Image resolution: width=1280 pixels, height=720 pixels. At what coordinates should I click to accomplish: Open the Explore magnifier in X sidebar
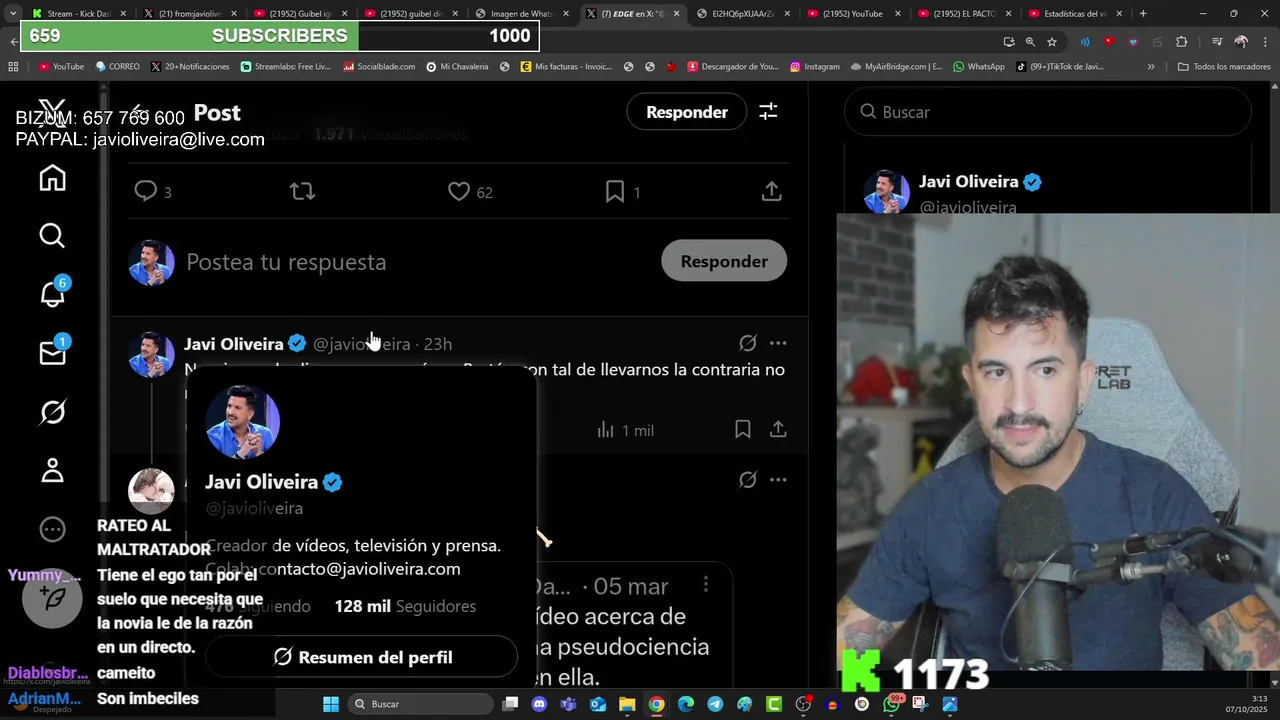coord(52,235)
